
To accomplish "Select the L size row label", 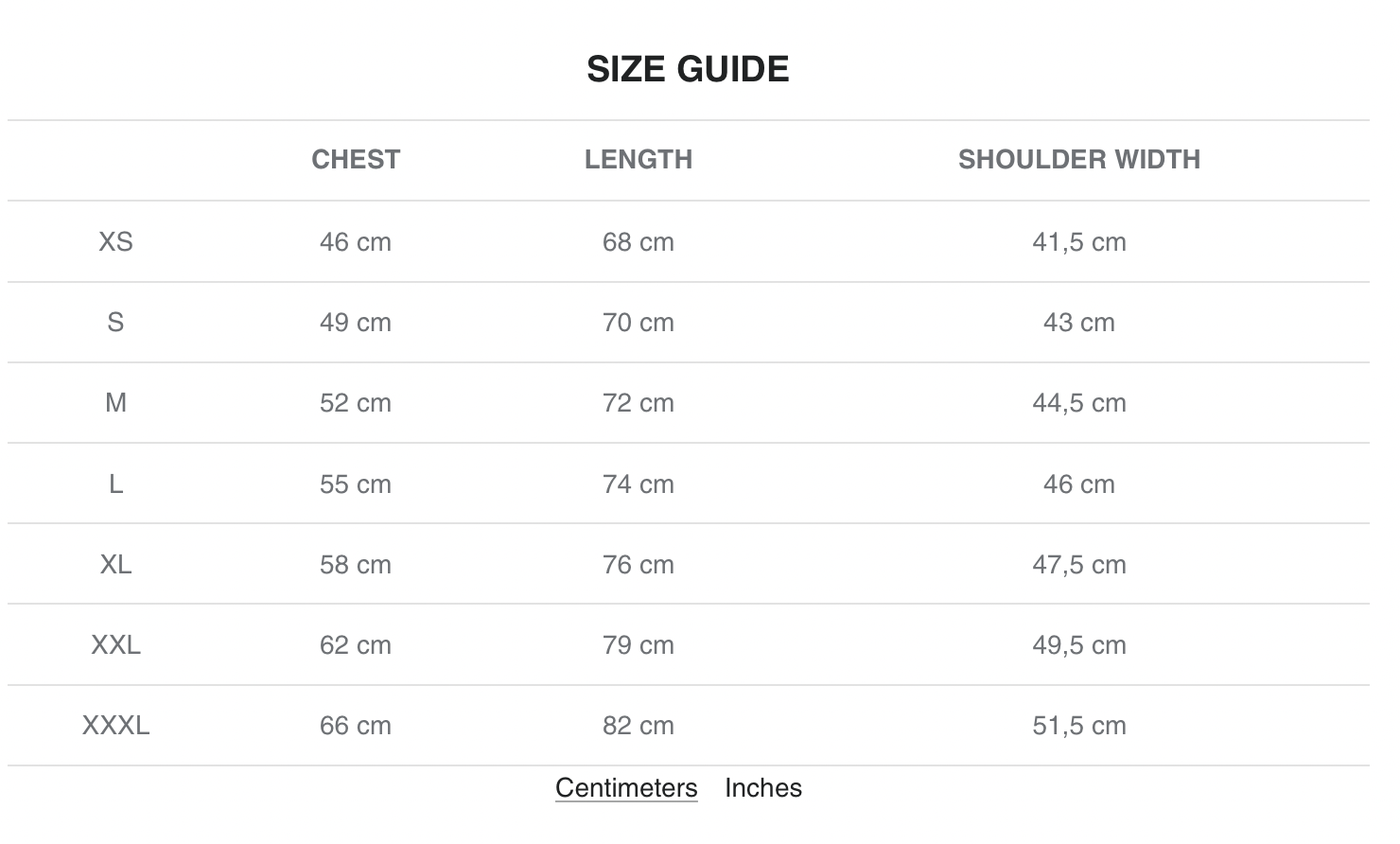I will pyautogui.click(x=115, y=484).
